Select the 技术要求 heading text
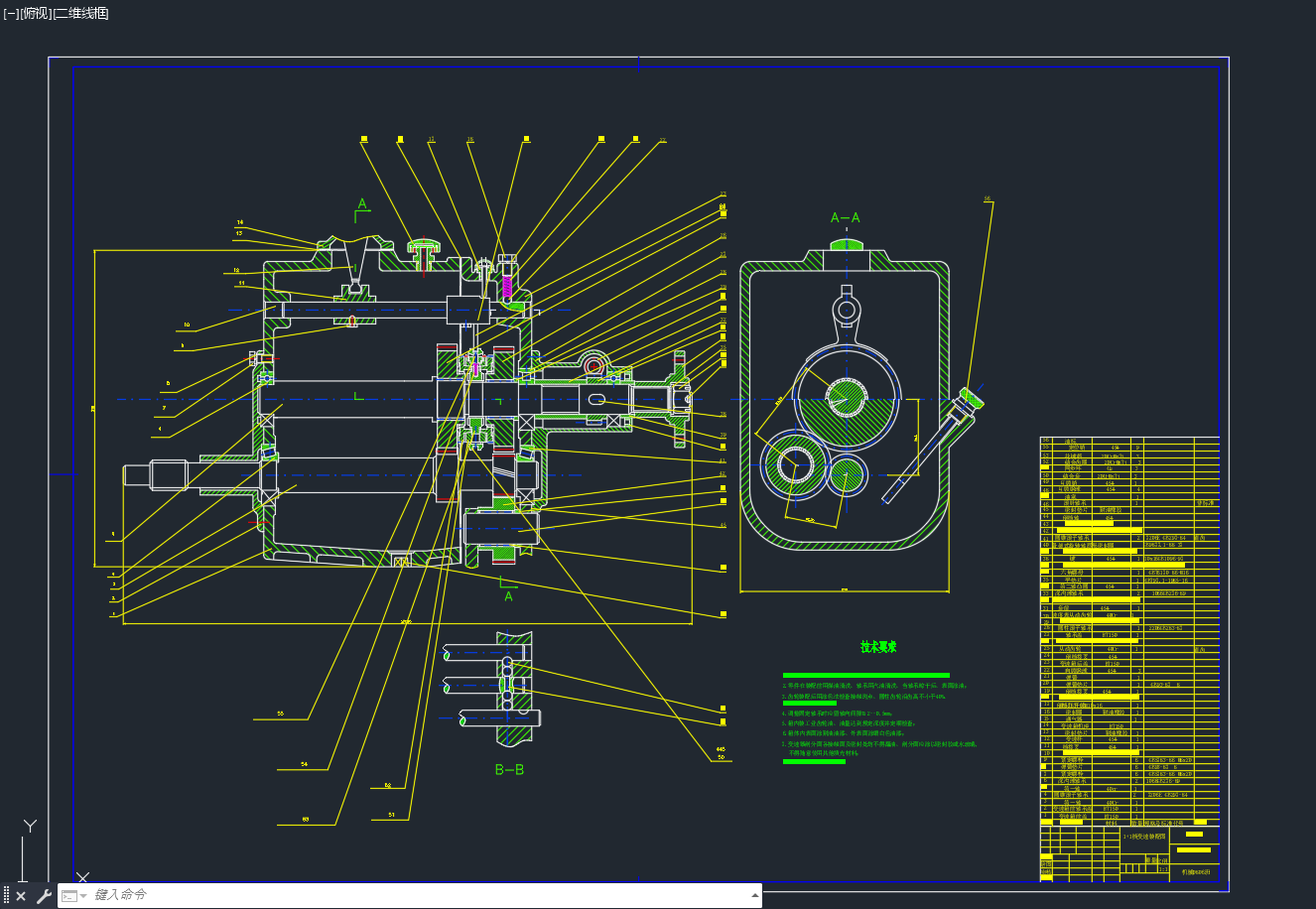 (x=878, y=647)
